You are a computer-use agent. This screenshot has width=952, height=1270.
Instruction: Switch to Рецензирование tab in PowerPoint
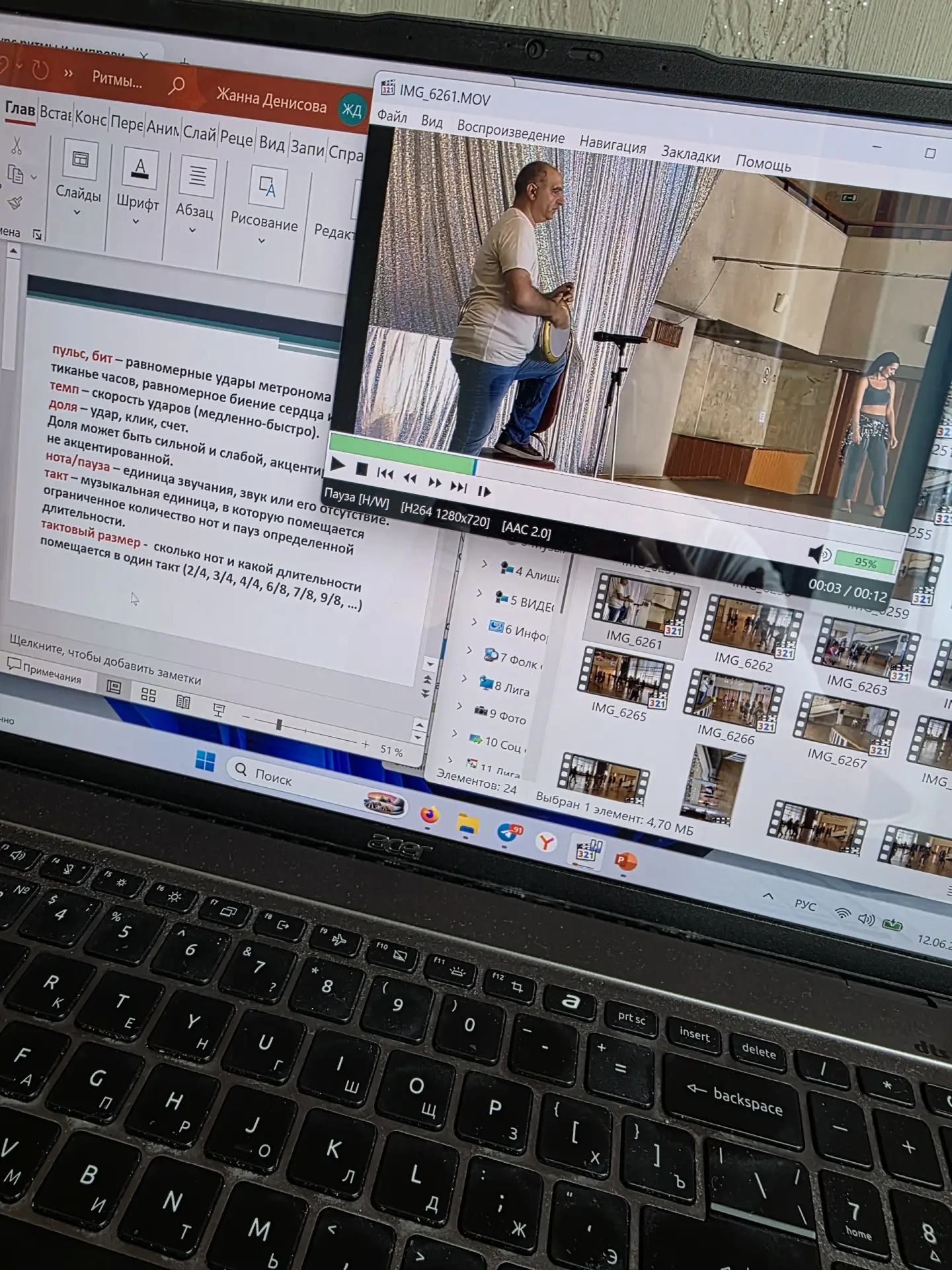237,138
